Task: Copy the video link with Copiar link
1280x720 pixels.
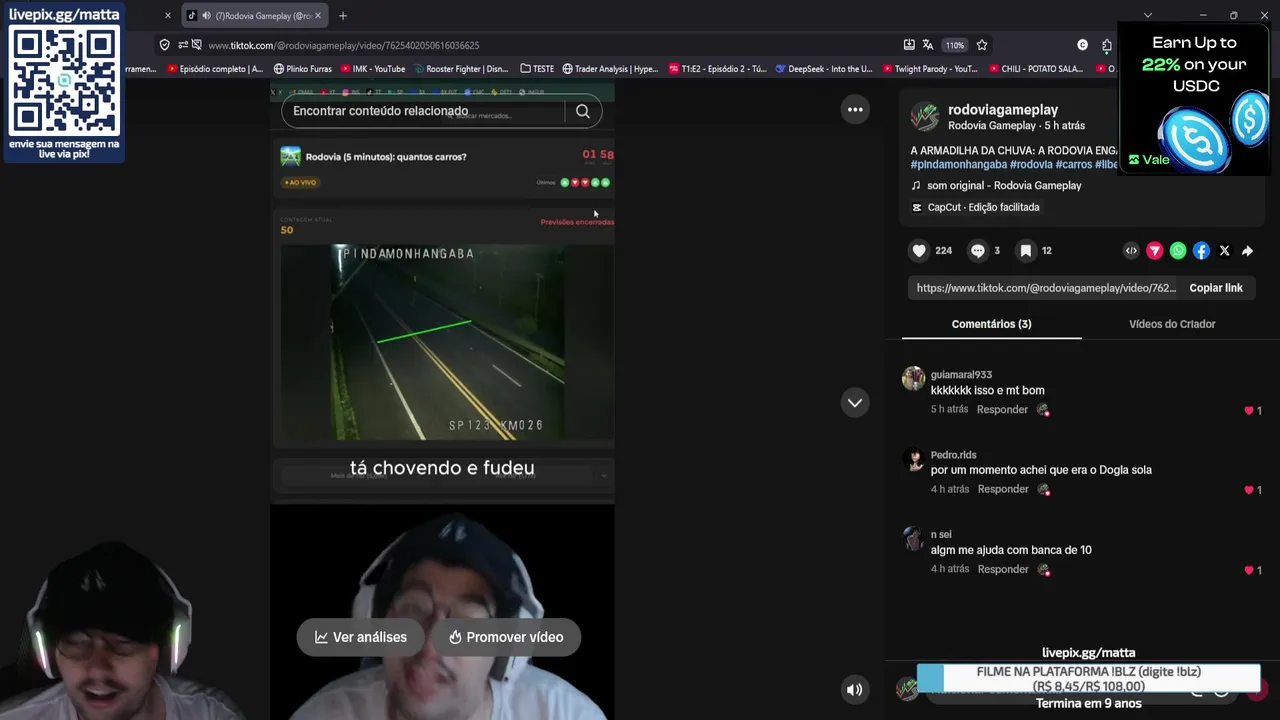Action: (x=1216, y=288)
